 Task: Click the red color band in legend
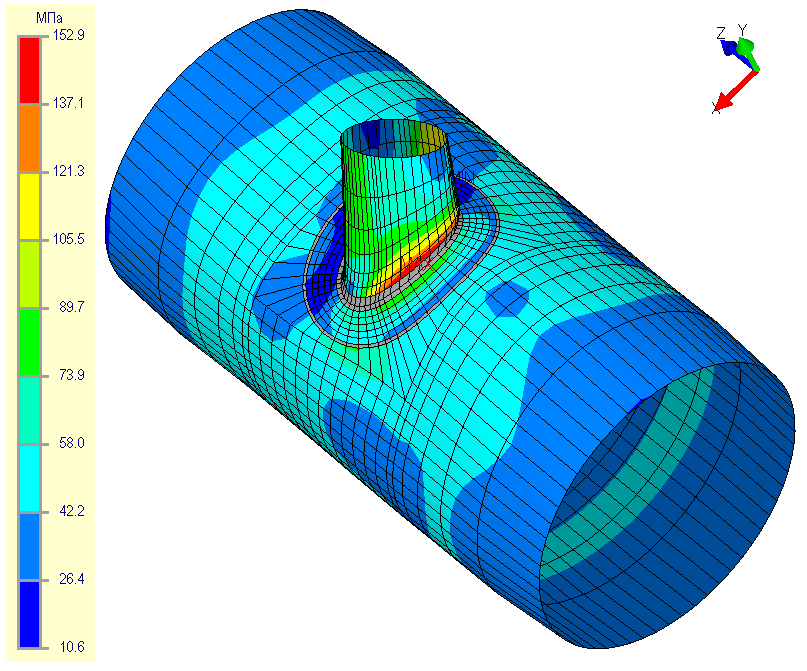30,70
